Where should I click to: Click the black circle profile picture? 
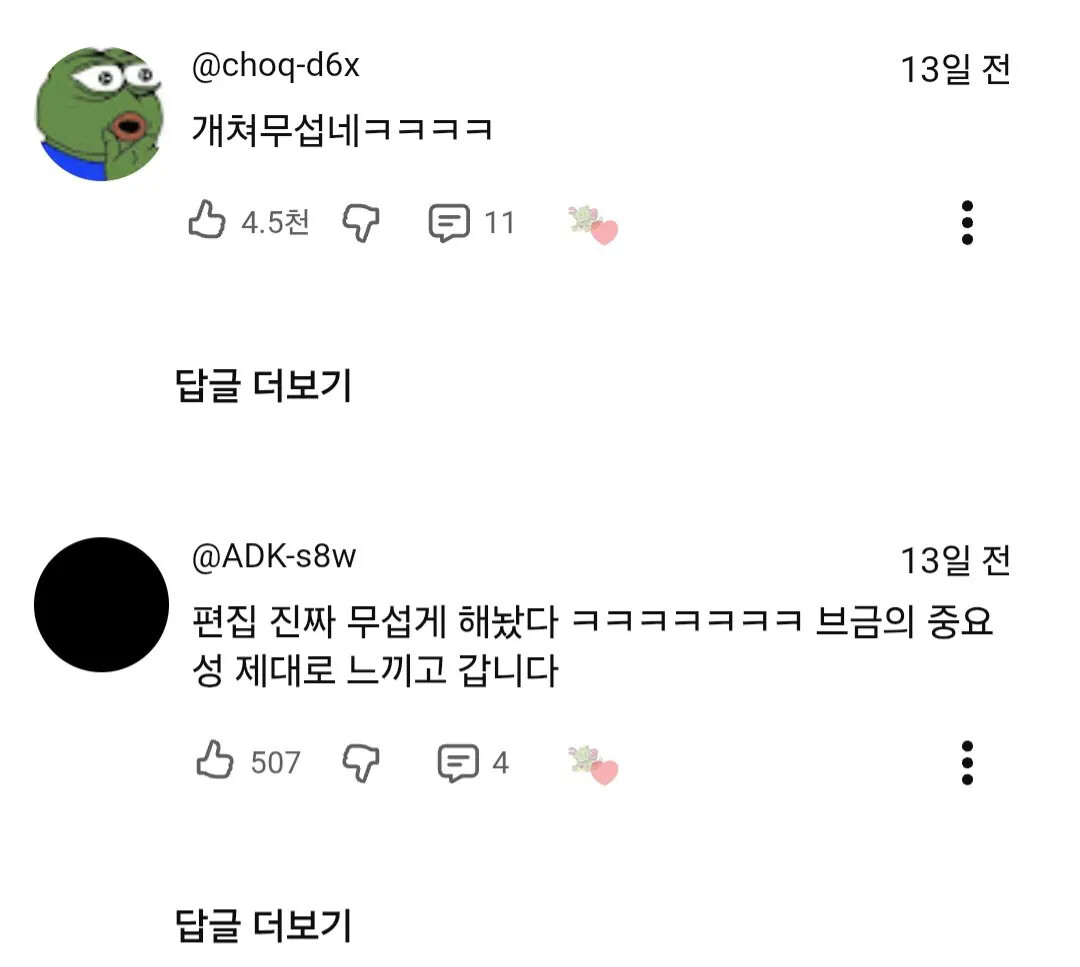[101, 605]
